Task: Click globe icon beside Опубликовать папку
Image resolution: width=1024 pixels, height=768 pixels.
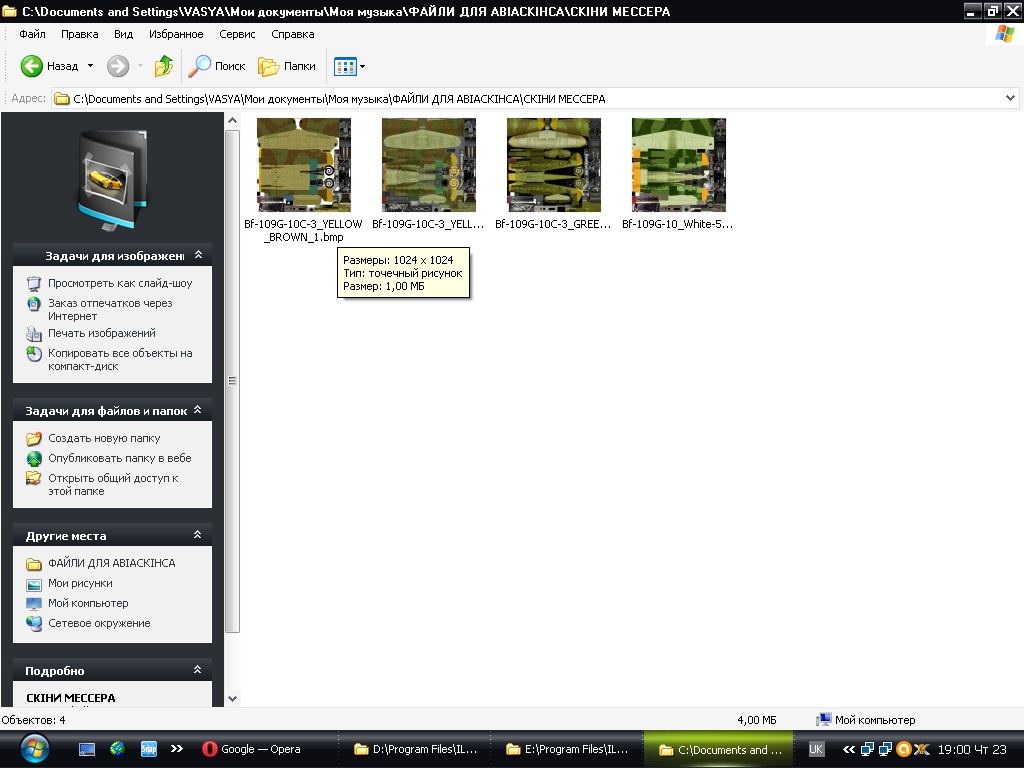Action: [34, 459]
